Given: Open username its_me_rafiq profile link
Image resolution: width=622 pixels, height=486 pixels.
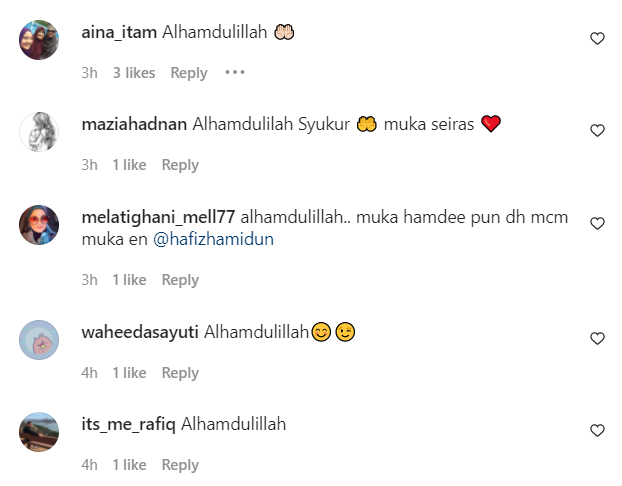Looking at the screenshot, I should [x=129, y=425].
